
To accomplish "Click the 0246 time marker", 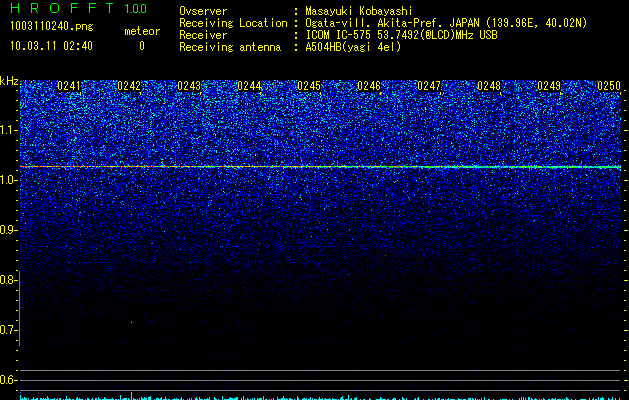I will pyautogui.click(x=369, y=86).
